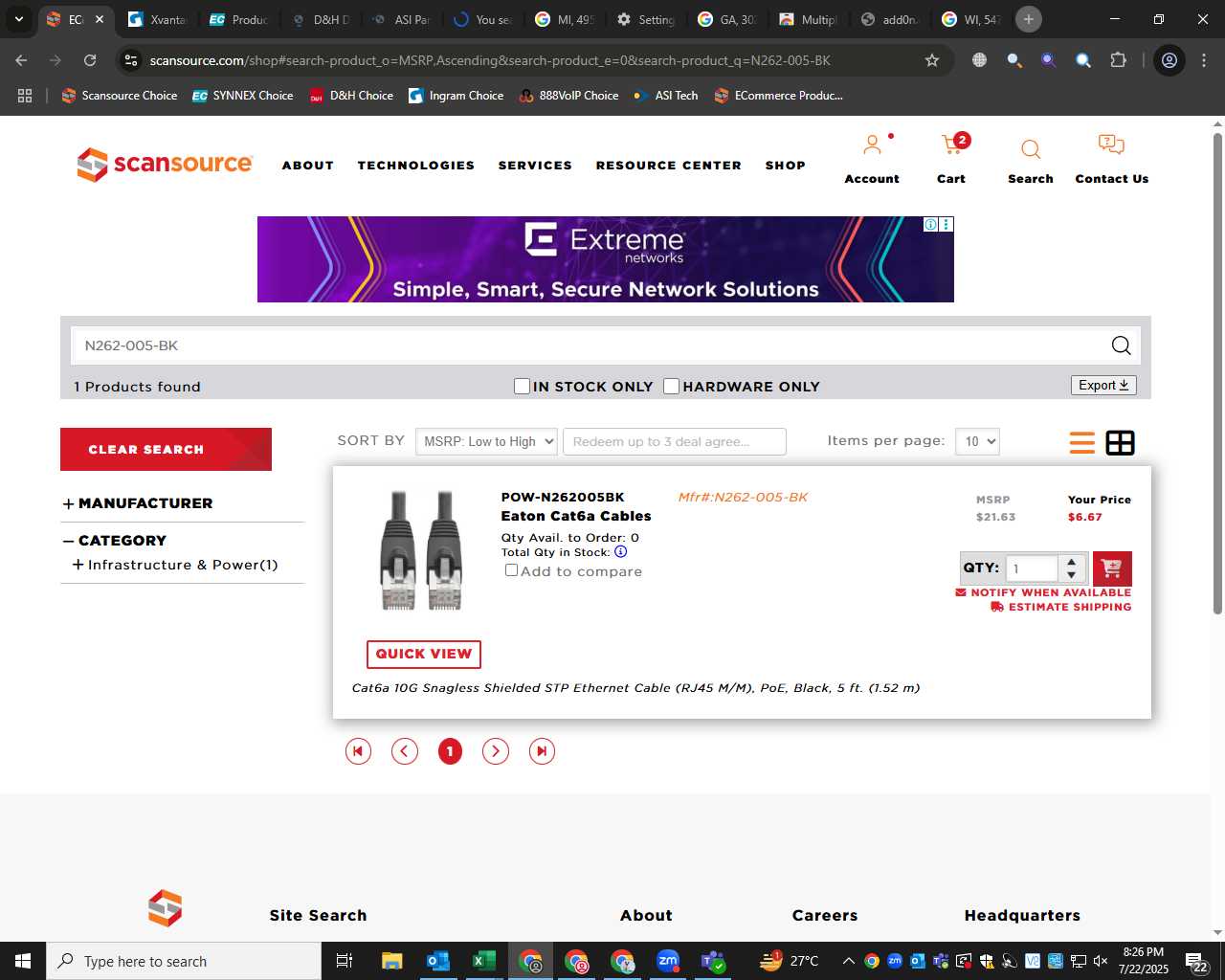Viewport: 1225px width, 980px height.
Task: Click the QTY input field
Action: 1033,568
